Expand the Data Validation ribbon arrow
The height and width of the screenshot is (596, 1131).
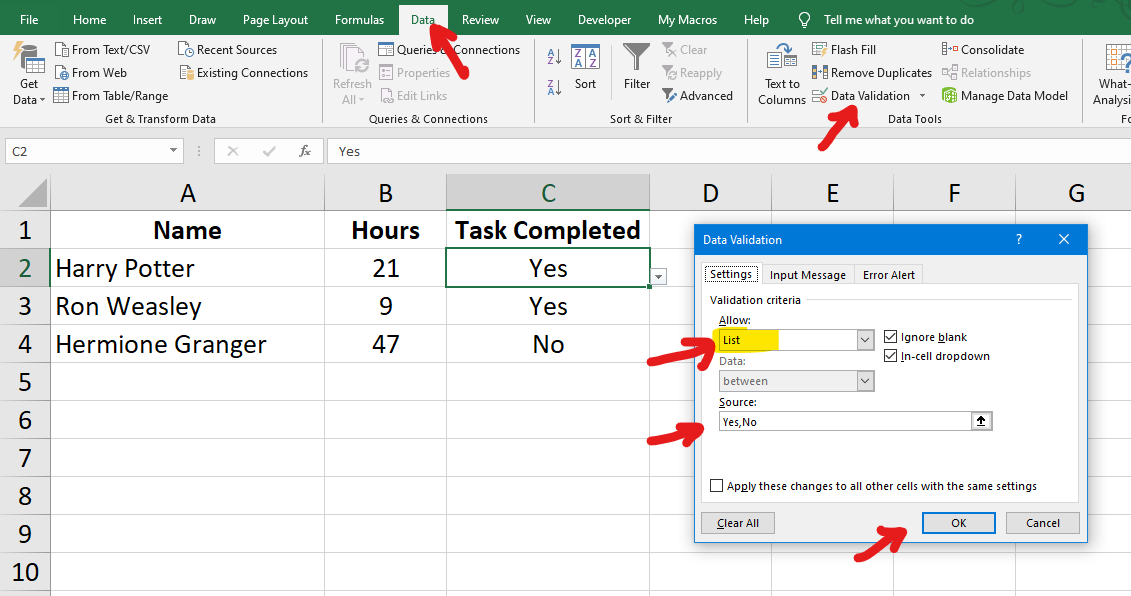tap(922, 96)
